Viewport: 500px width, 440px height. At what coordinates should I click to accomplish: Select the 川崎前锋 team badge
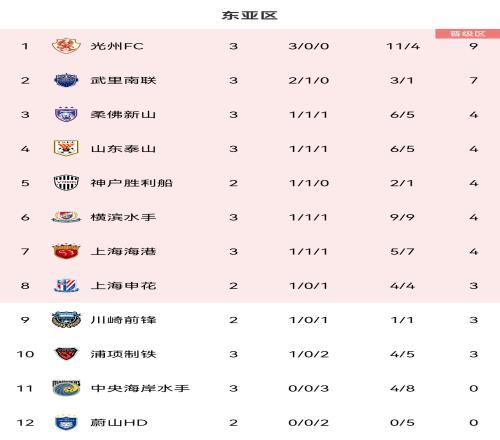[x=66, y=320]
